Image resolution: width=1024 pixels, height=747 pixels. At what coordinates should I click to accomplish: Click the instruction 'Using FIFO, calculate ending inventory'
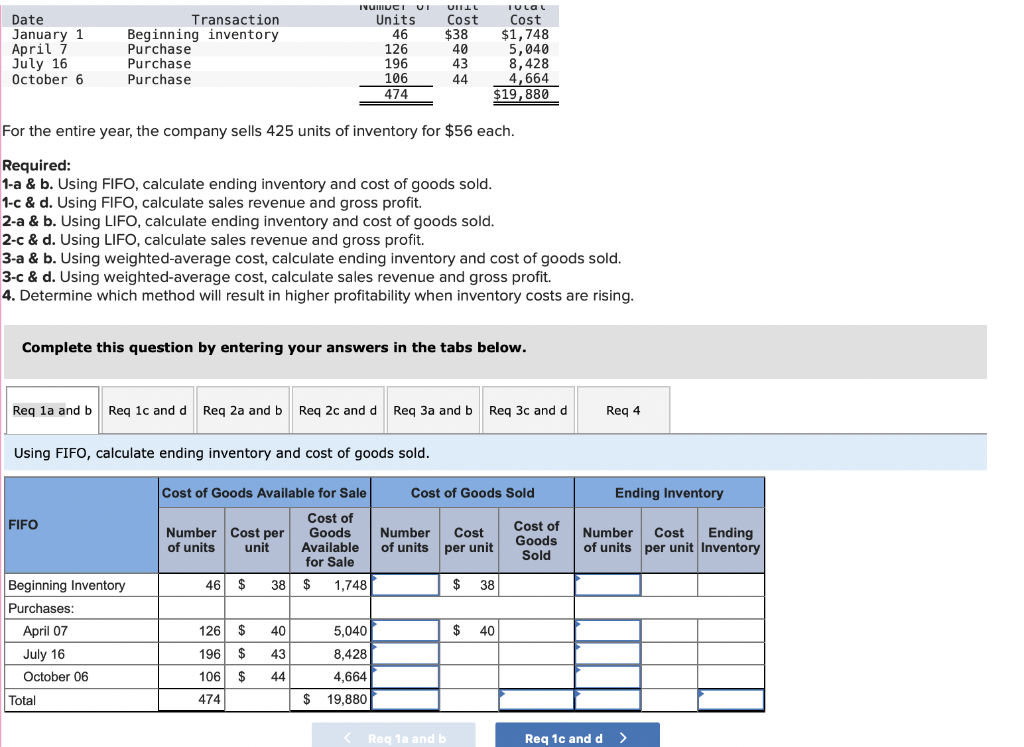[x=221, y=453]
